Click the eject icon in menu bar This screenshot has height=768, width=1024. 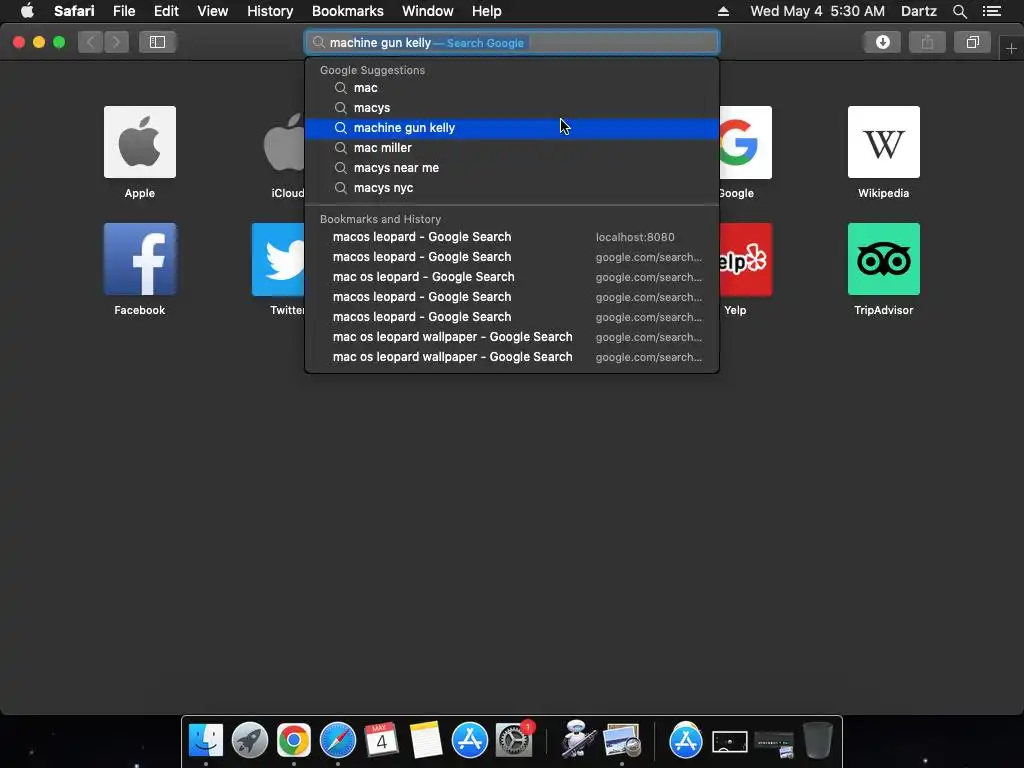click(x=724, y=11)
